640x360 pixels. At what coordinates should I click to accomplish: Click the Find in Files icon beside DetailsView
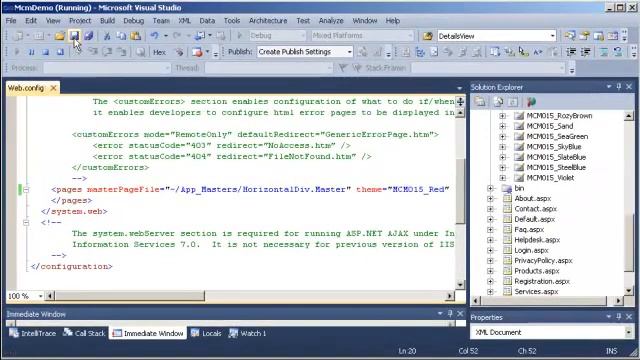point(427,36)
